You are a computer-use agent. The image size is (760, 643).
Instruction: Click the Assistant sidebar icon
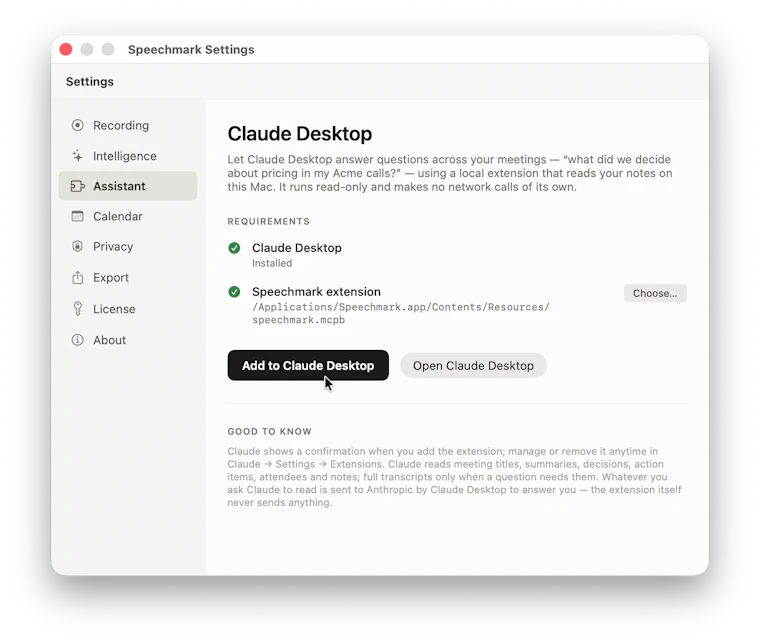pyautogui.click(x=78, y=186)
